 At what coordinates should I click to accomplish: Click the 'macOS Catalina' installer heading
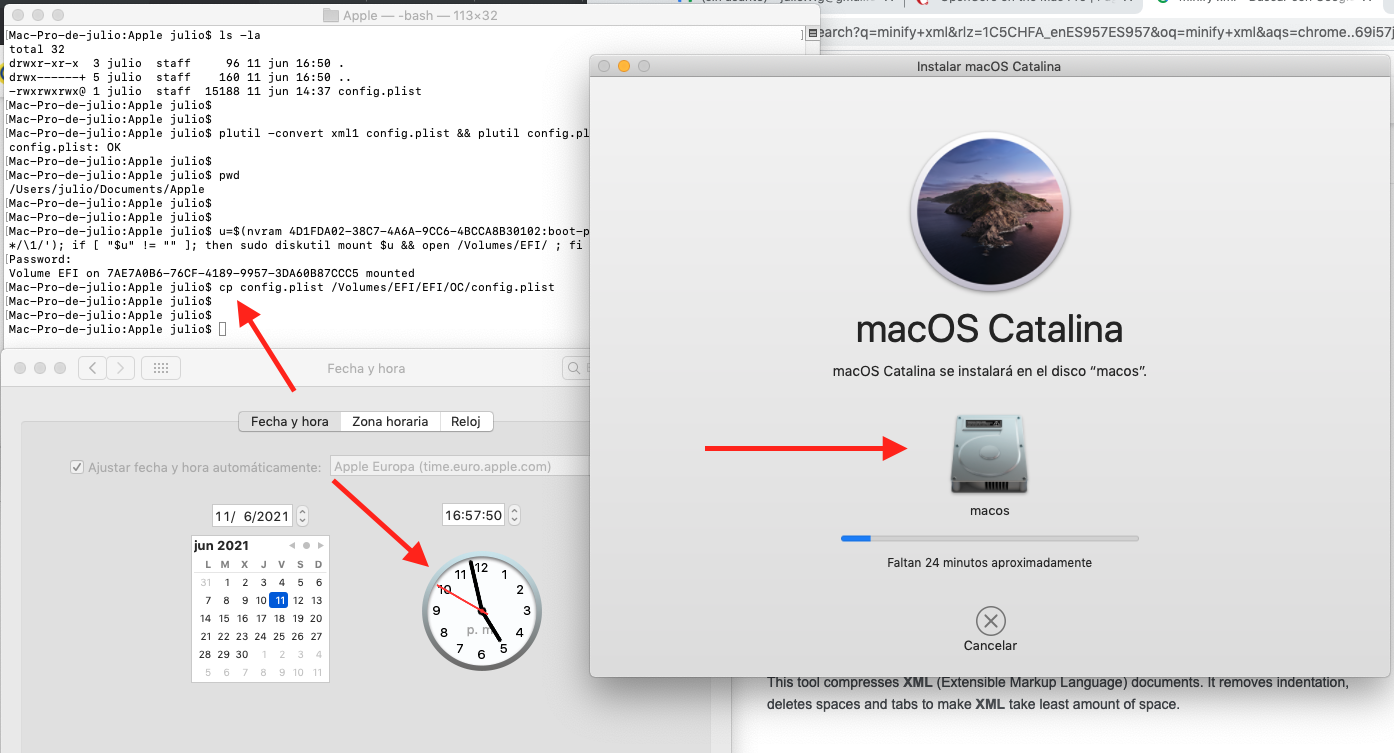990,329
